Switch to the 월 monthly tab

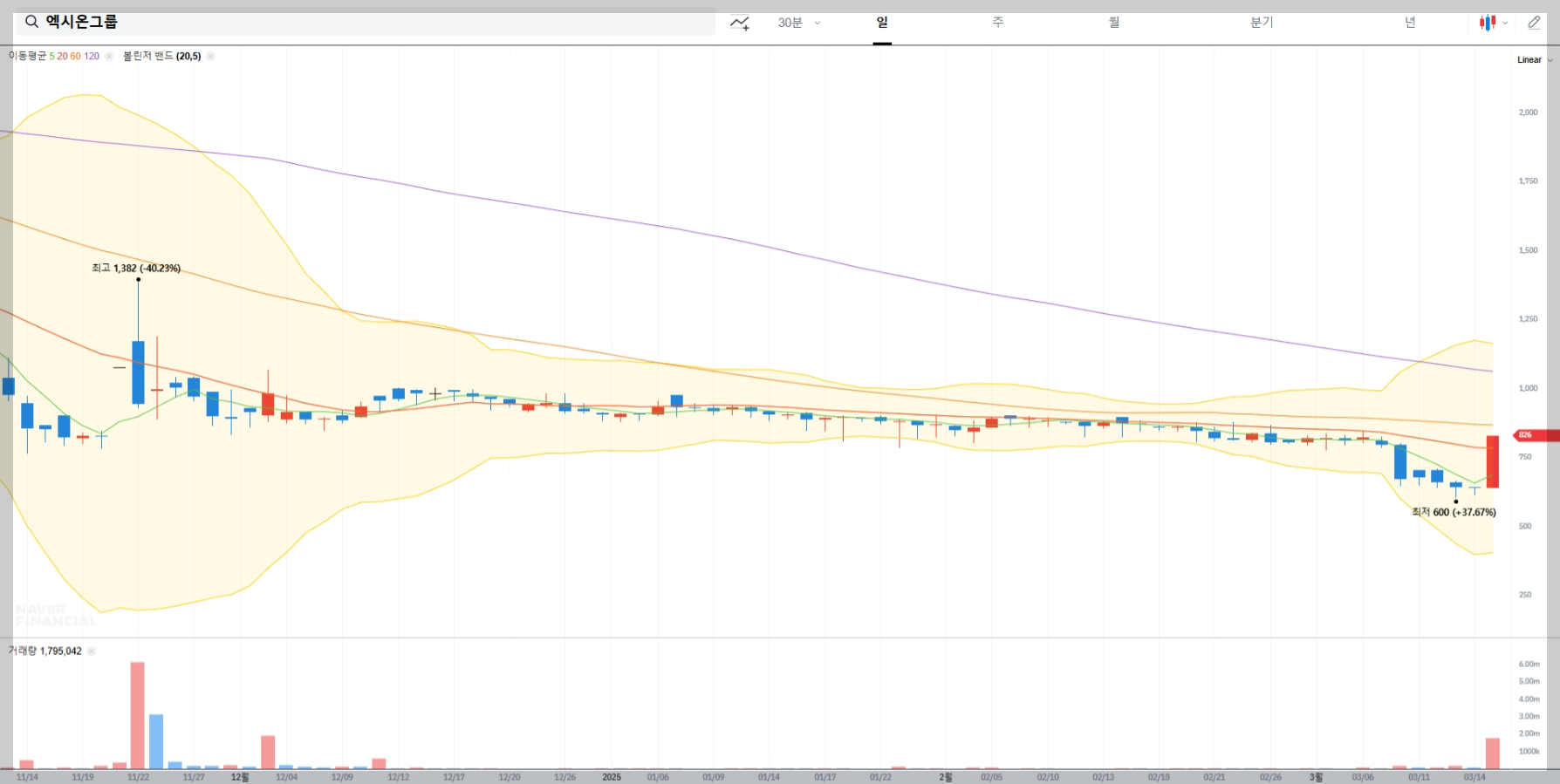click(1114, 23)
